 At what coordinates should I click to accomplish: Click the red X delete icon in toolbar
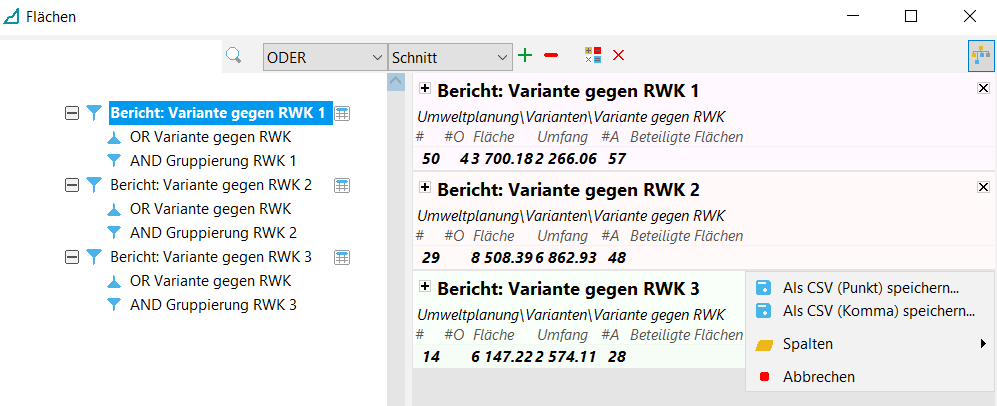tap(619, 56)
